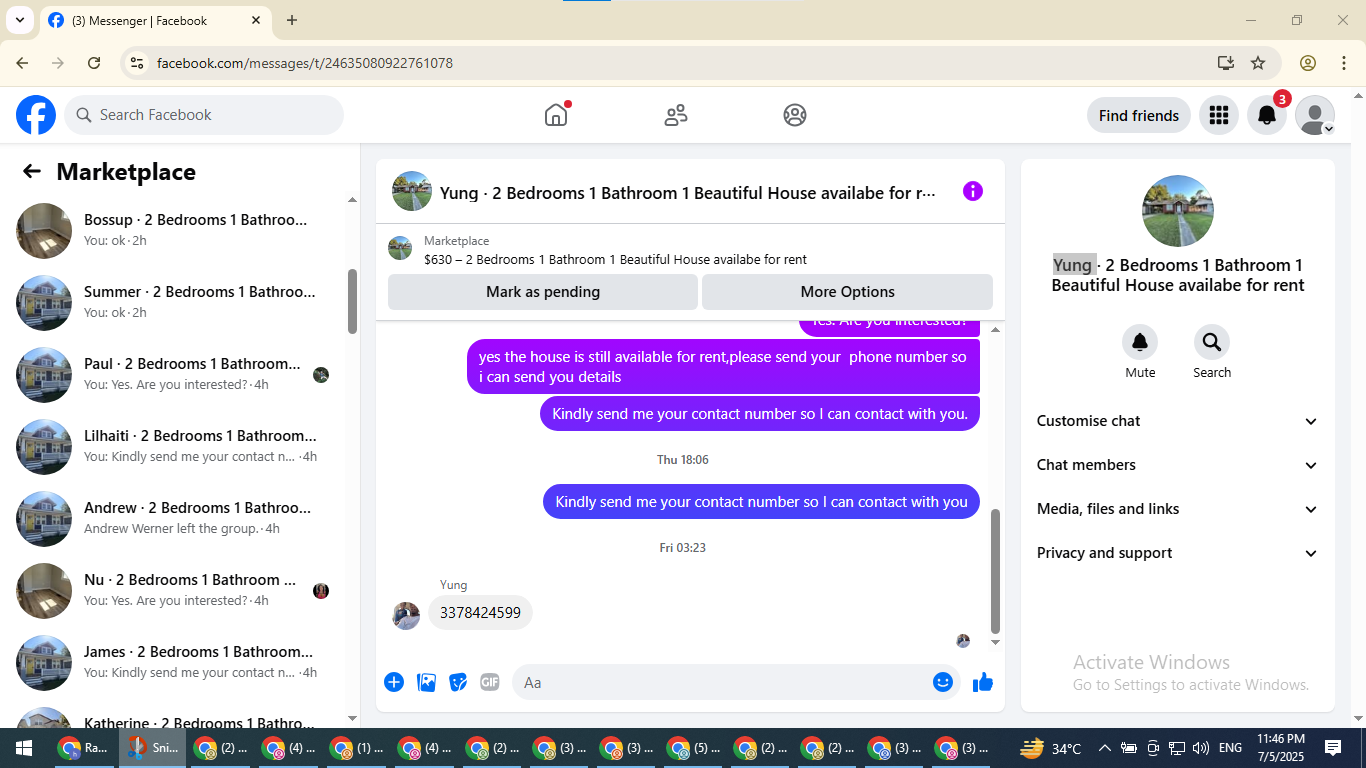Open the volume icon in system tray
Viewport: 1366px width, 768px height.
point(1201,748)
